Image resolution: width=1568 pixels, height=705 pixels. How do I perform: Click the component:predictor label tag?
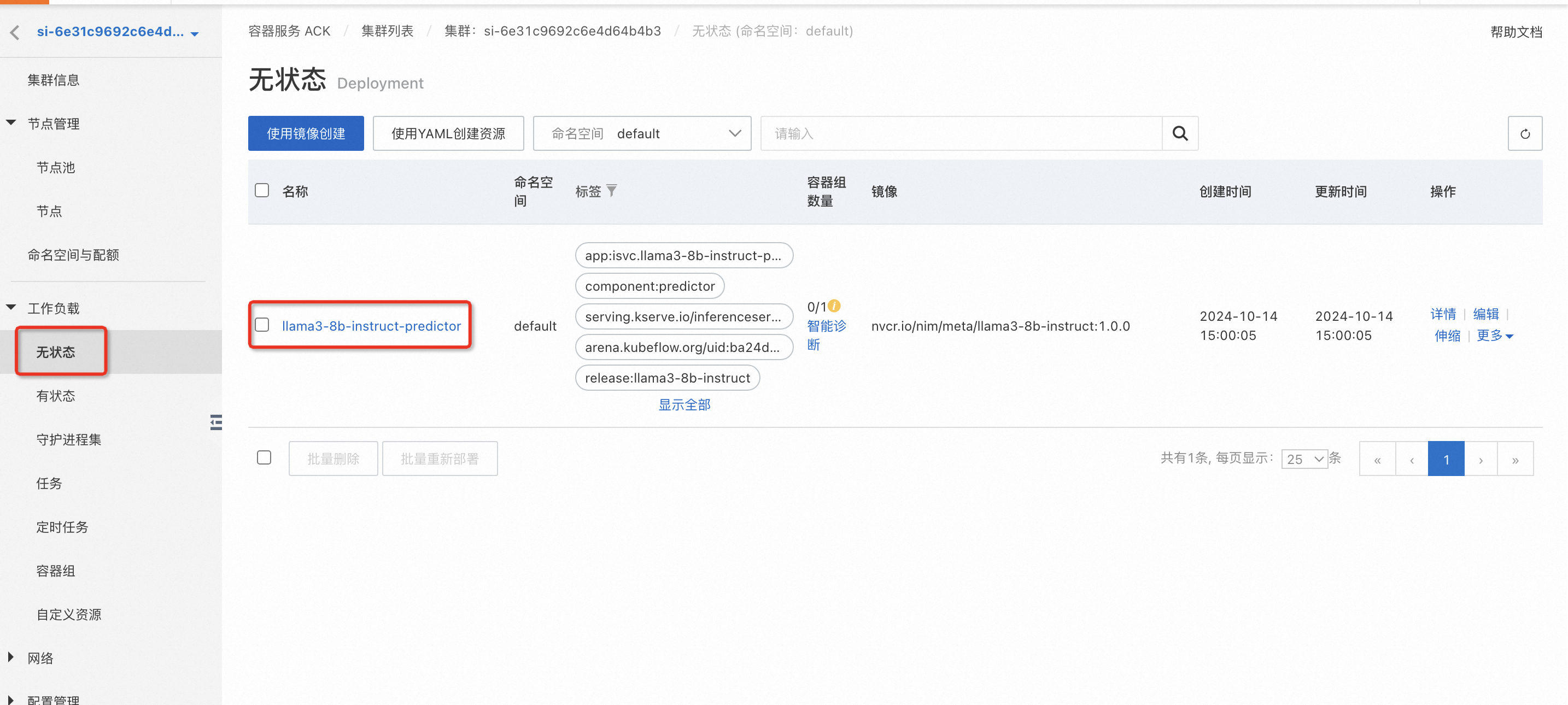650,286
